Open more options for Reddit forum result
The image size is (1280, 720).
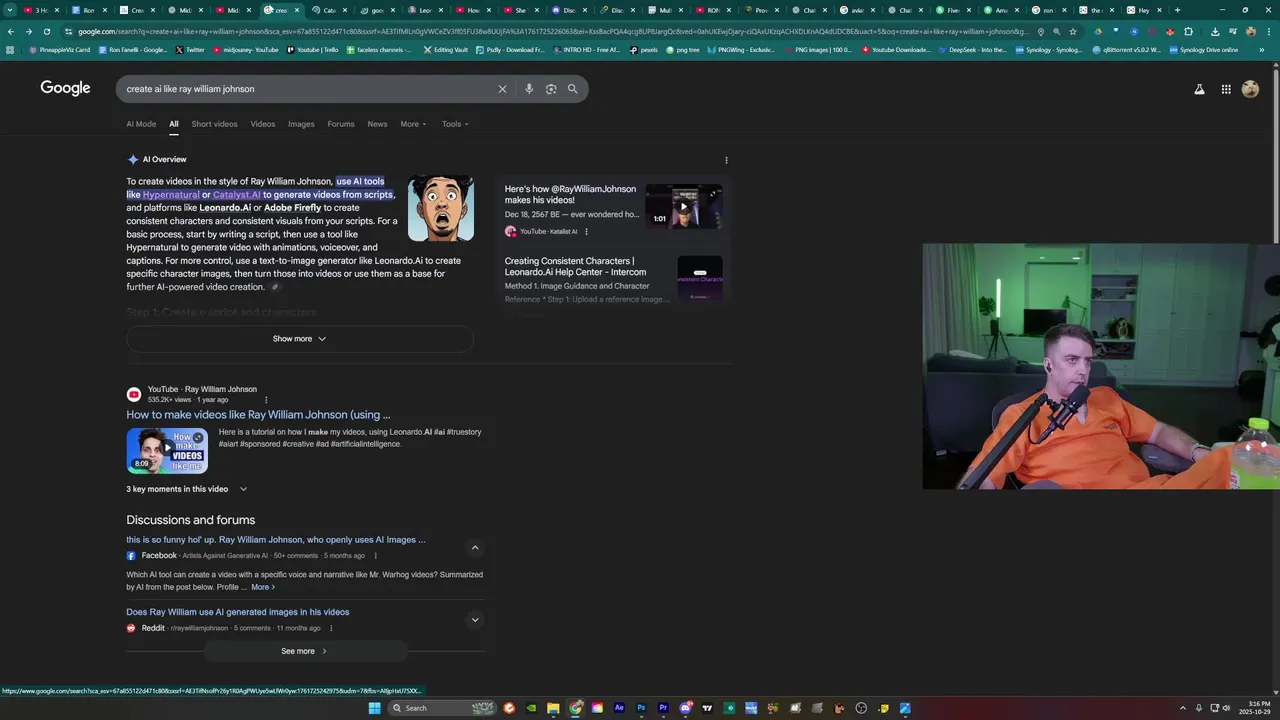pyautogui.click(x=331, y=629)
